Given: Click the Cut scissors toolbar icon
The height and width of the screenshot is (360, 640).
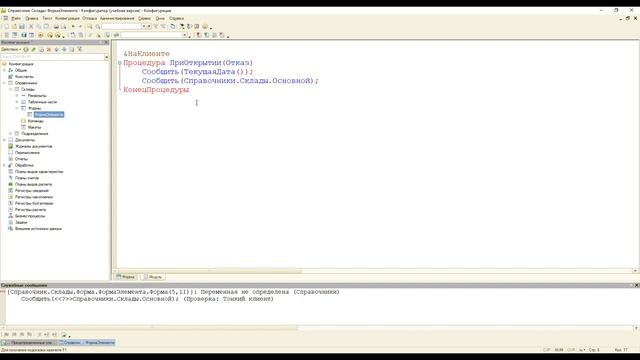Looking at the screenshot, I should [x=31, y=27].
